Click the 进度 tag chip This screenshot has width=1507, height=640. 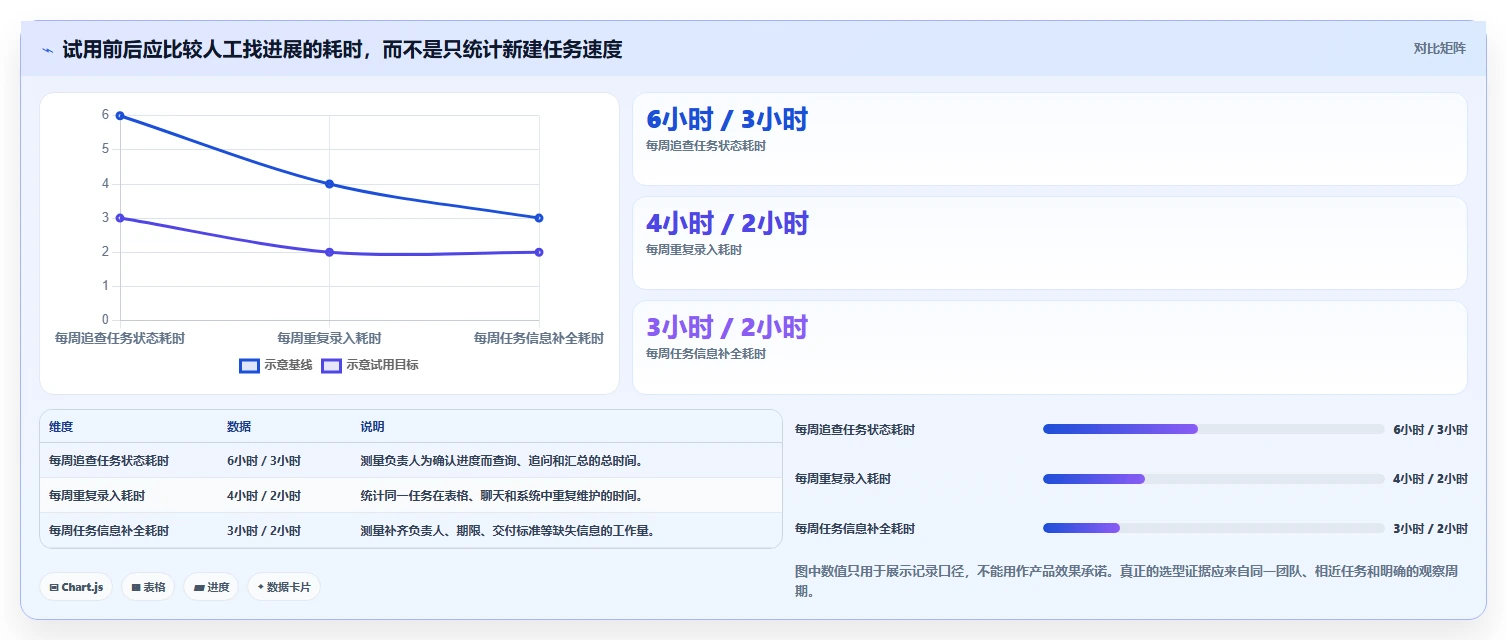[x=211, y=587]
